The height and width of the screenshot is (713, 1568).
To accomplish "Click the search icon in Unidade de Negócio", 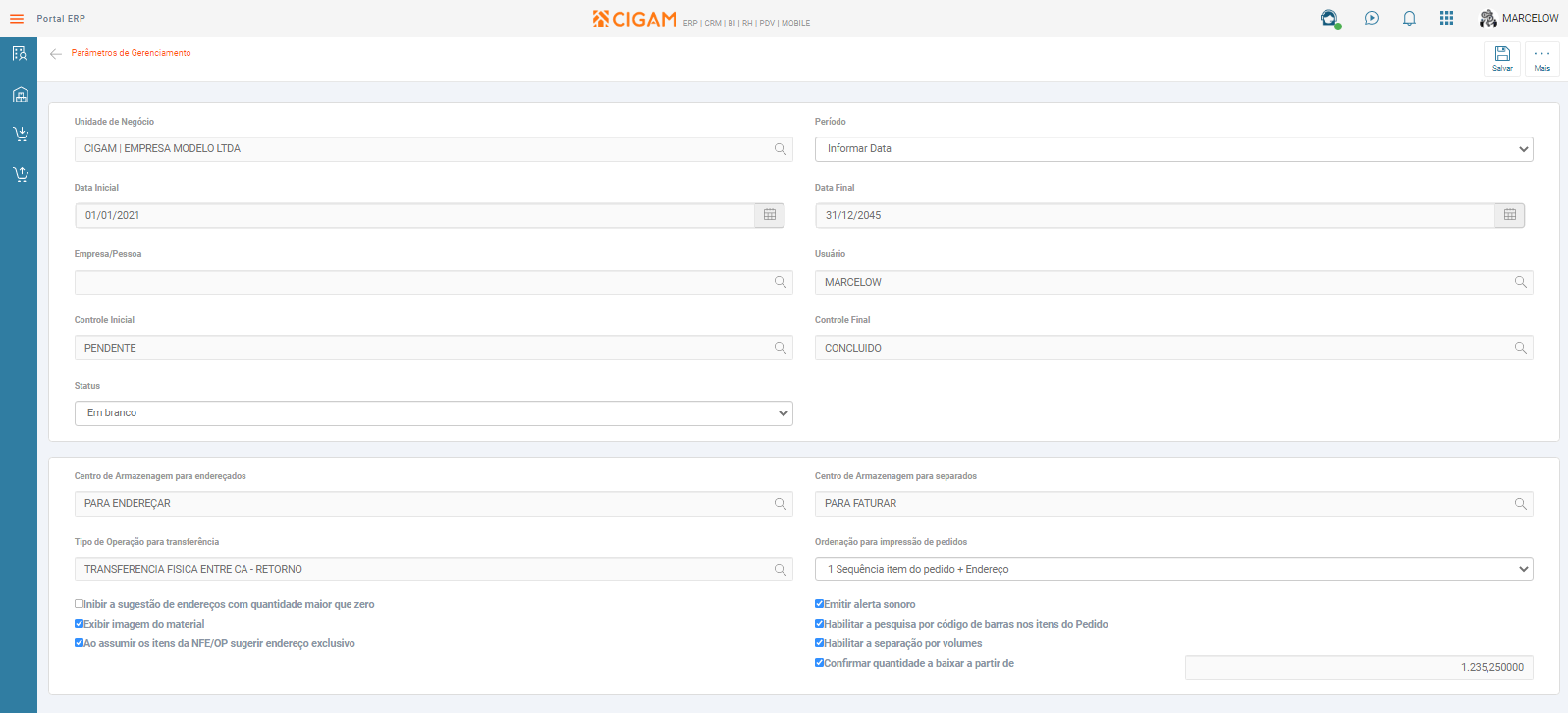I will tap(781, 149).
